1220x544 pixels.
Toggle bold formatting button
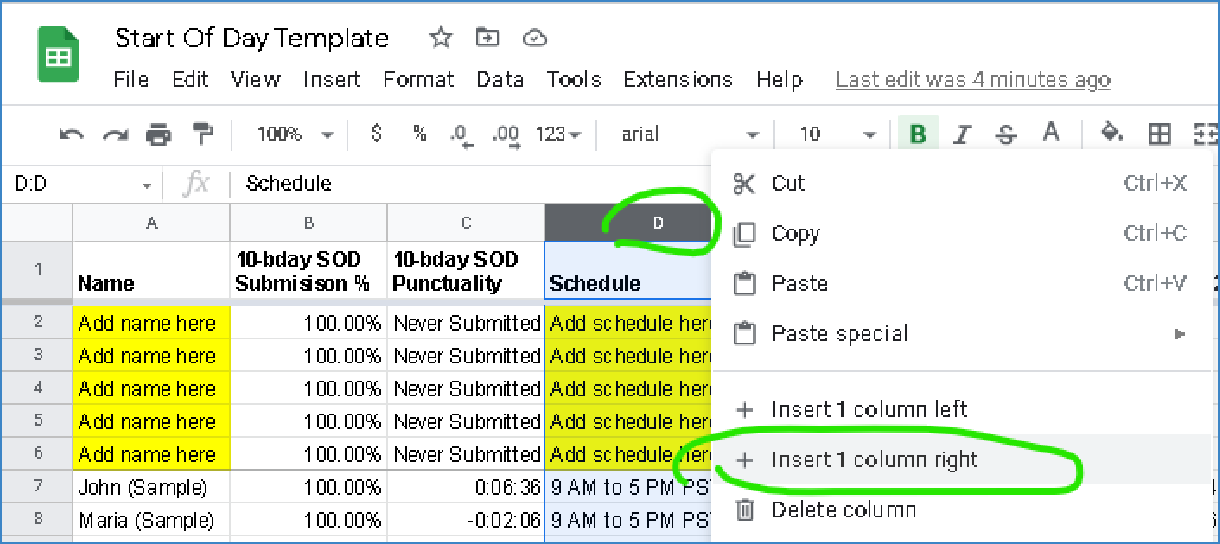[917, 134]
